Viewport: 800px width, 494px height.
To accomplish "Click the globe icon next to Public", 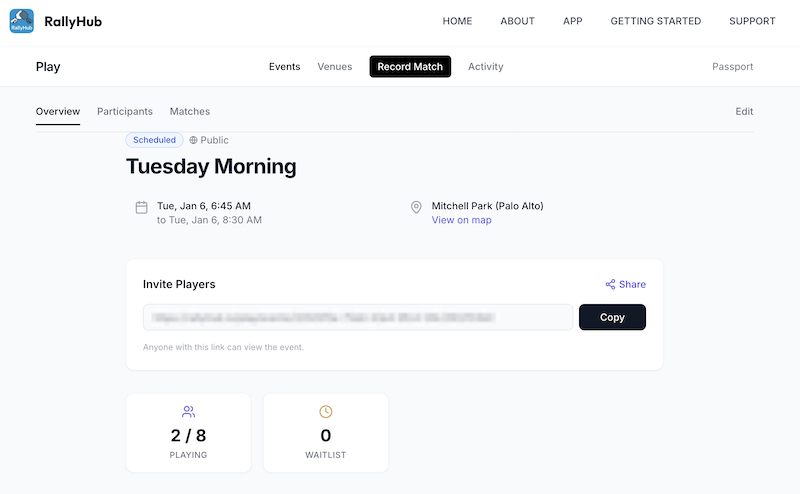I will tap(194, 141).
